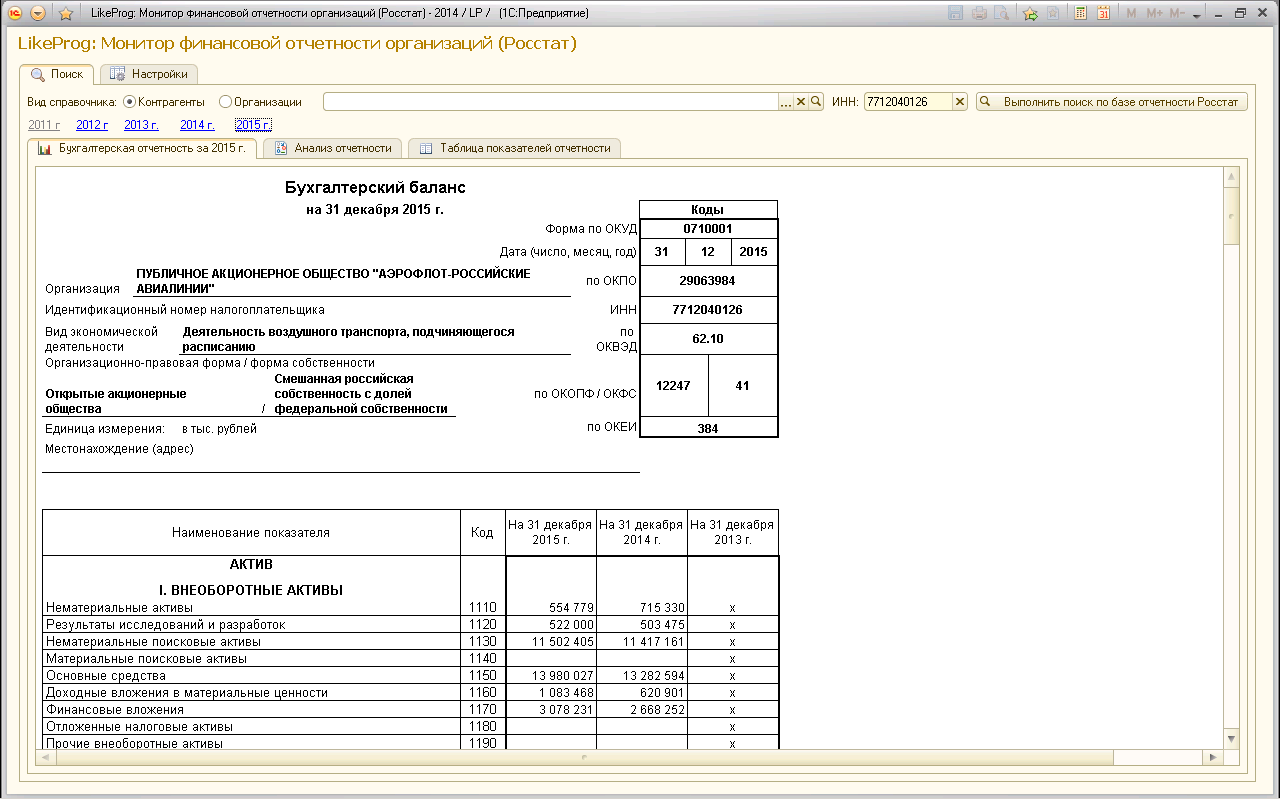Click the M memory button
This screenshot has width=1280, height=800.
coord(1131,13)
